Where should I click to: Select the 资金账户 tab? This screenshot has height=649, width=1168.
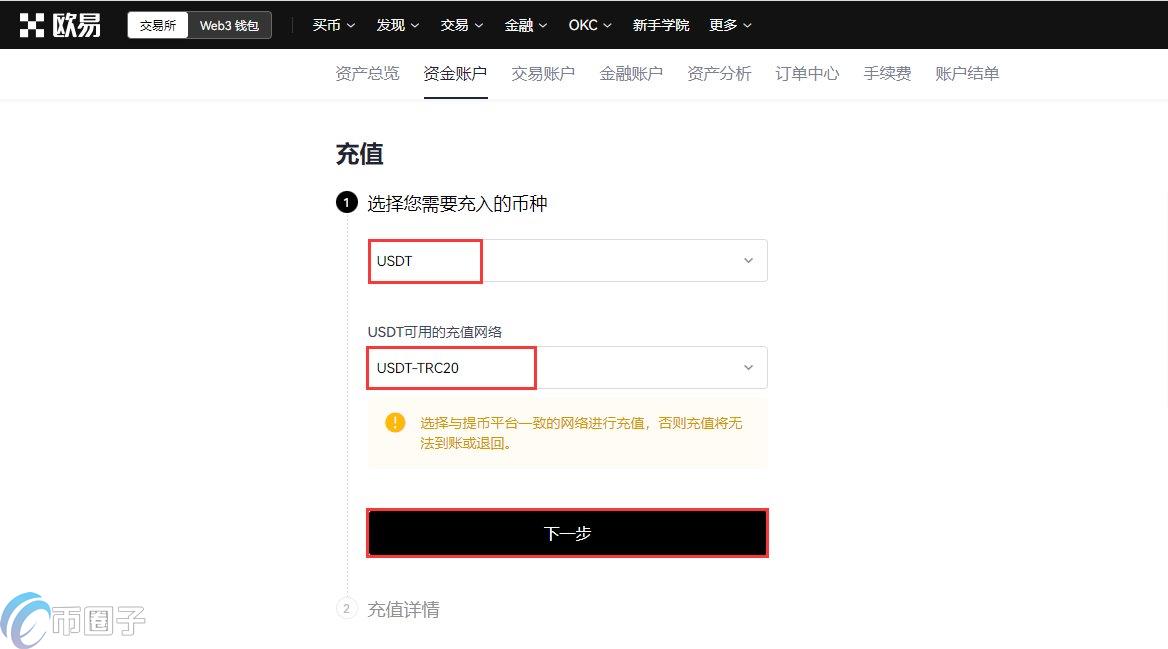coord(455,74)
